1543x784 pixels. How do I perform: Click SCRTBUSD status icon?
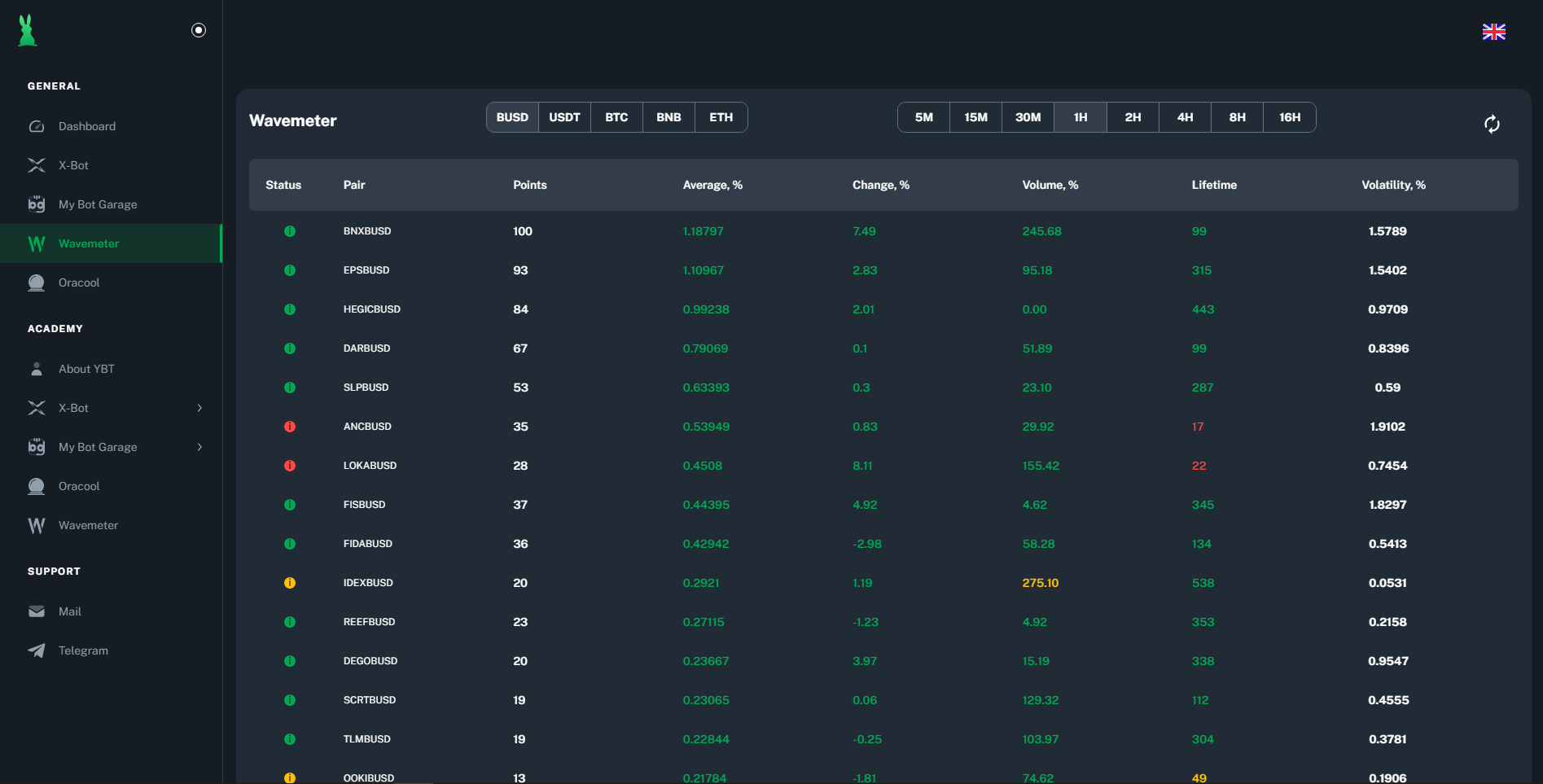tap(290, 700)
